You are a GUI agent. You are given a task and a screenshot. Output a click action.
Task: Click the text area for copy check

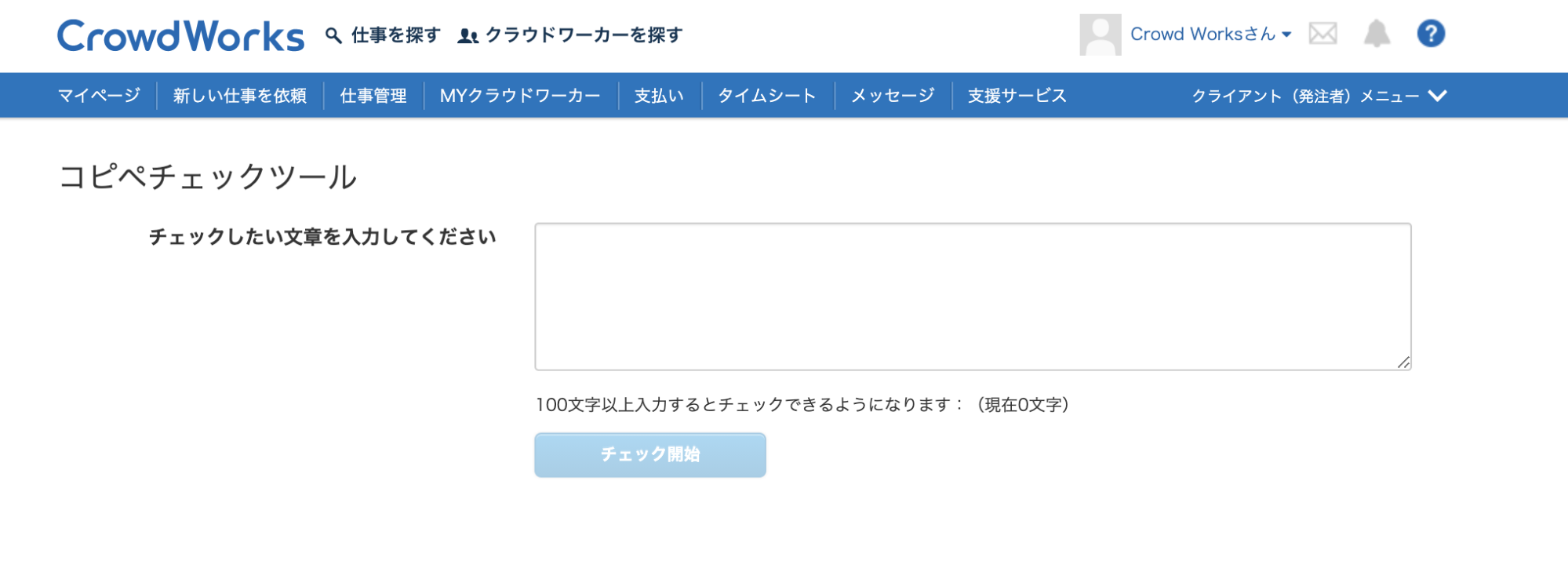973,297
